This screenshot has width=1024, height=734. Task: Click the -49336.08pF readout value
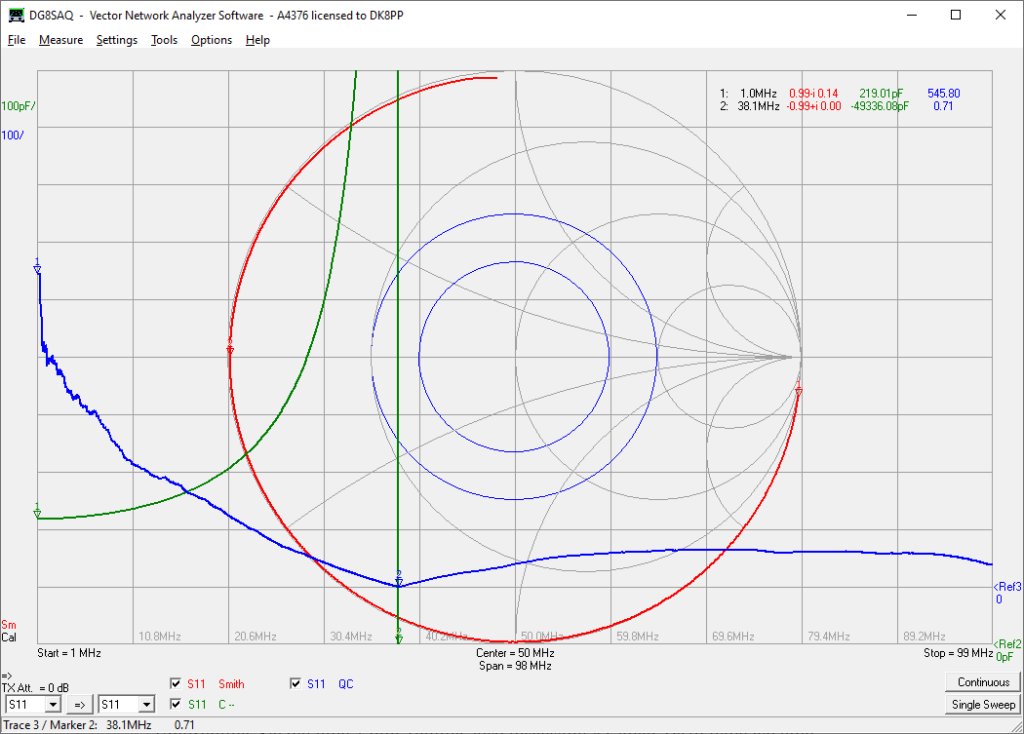point(880,106)
